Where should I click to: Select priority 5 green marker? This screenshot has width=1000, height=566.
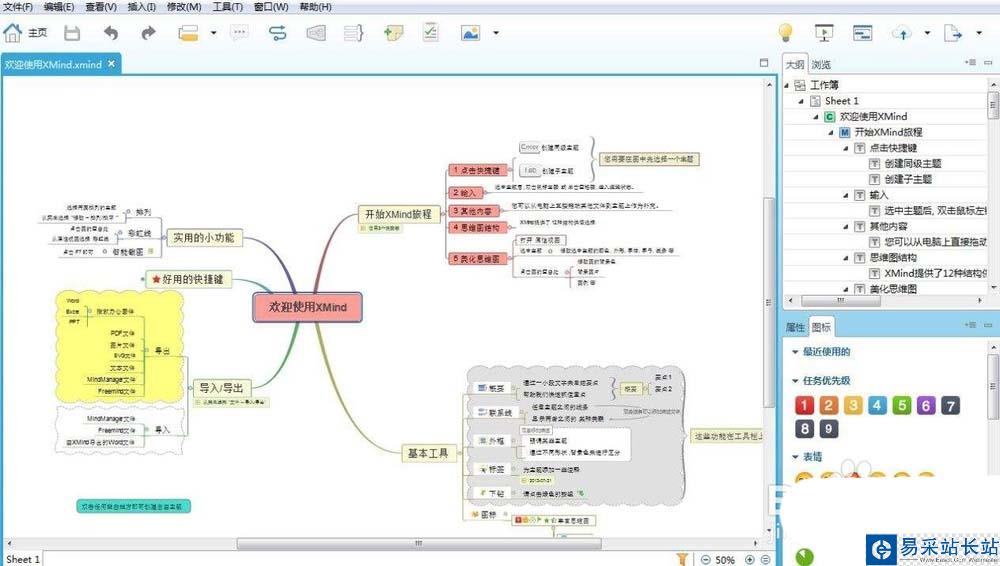point(902,405)
